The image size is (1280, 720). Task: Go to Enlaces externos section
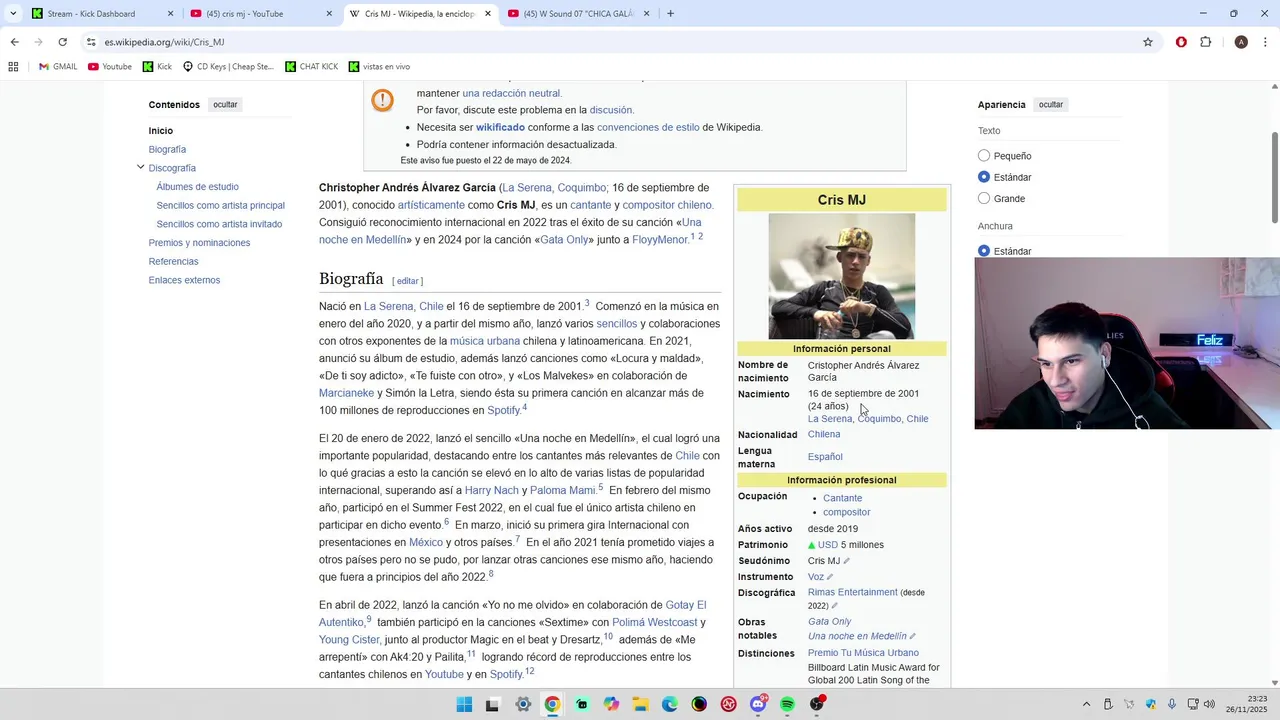click(184, 280)
